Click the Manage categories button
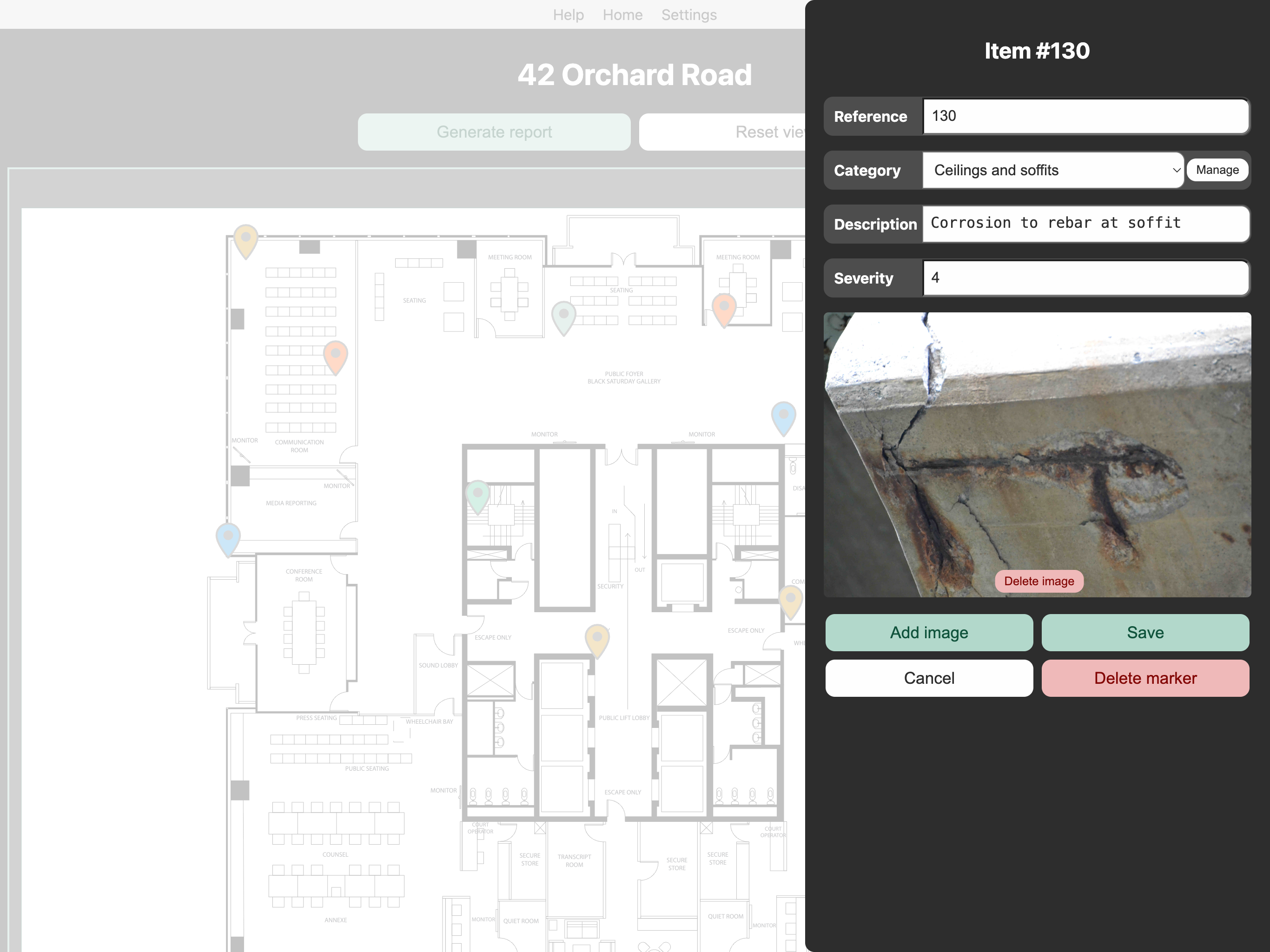Image resolution: width=1270 pixels, height=952 pixels. [1217, 170]
